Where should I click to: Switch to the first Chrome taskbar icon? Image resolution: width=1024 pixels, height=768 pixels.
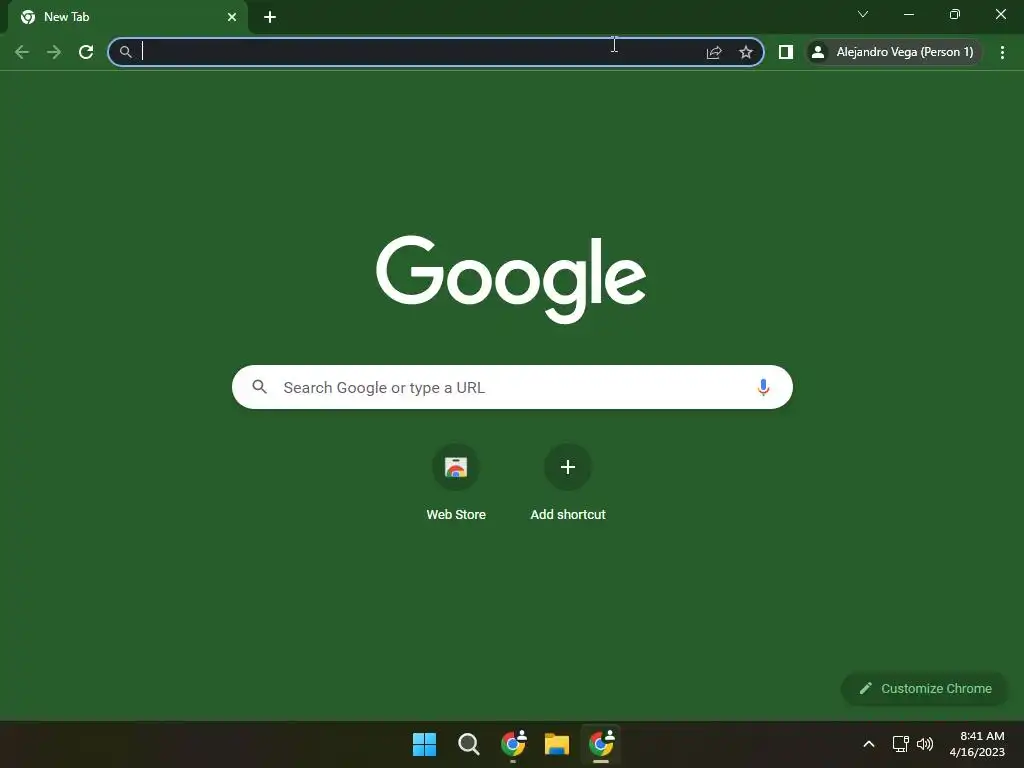tap(513, 743)
